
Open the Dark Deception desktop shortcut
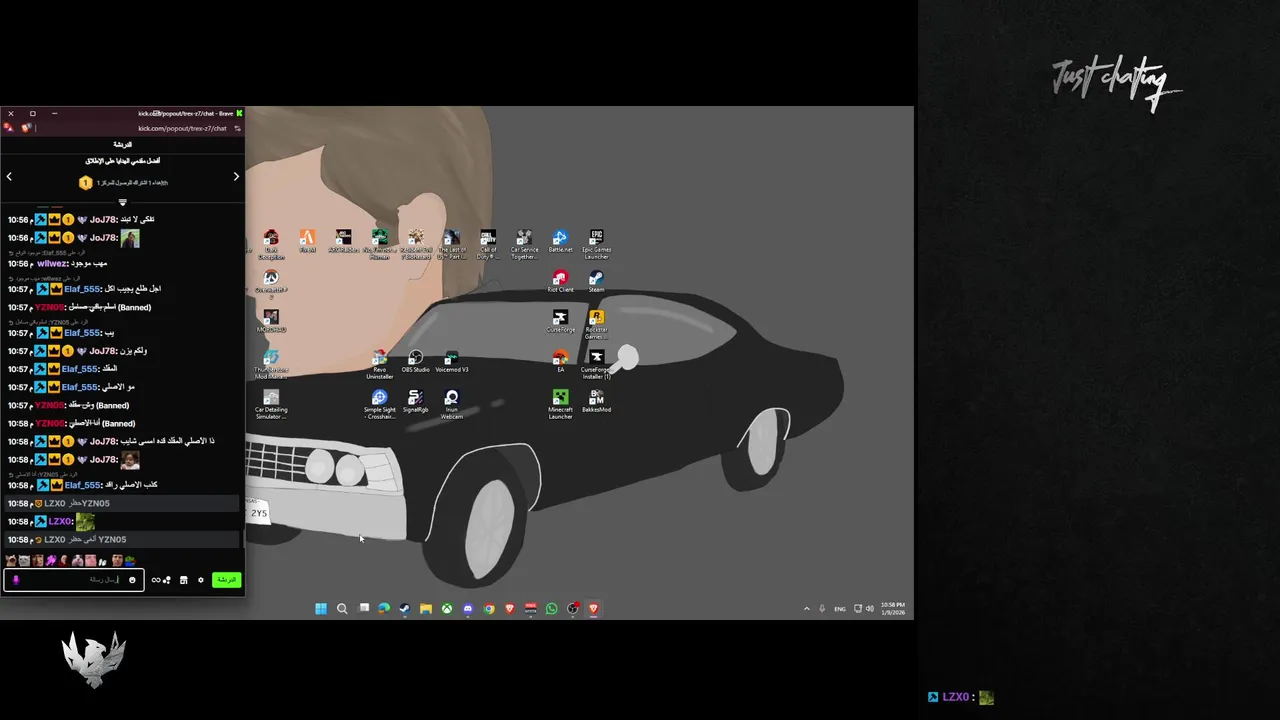click(271, 244)
